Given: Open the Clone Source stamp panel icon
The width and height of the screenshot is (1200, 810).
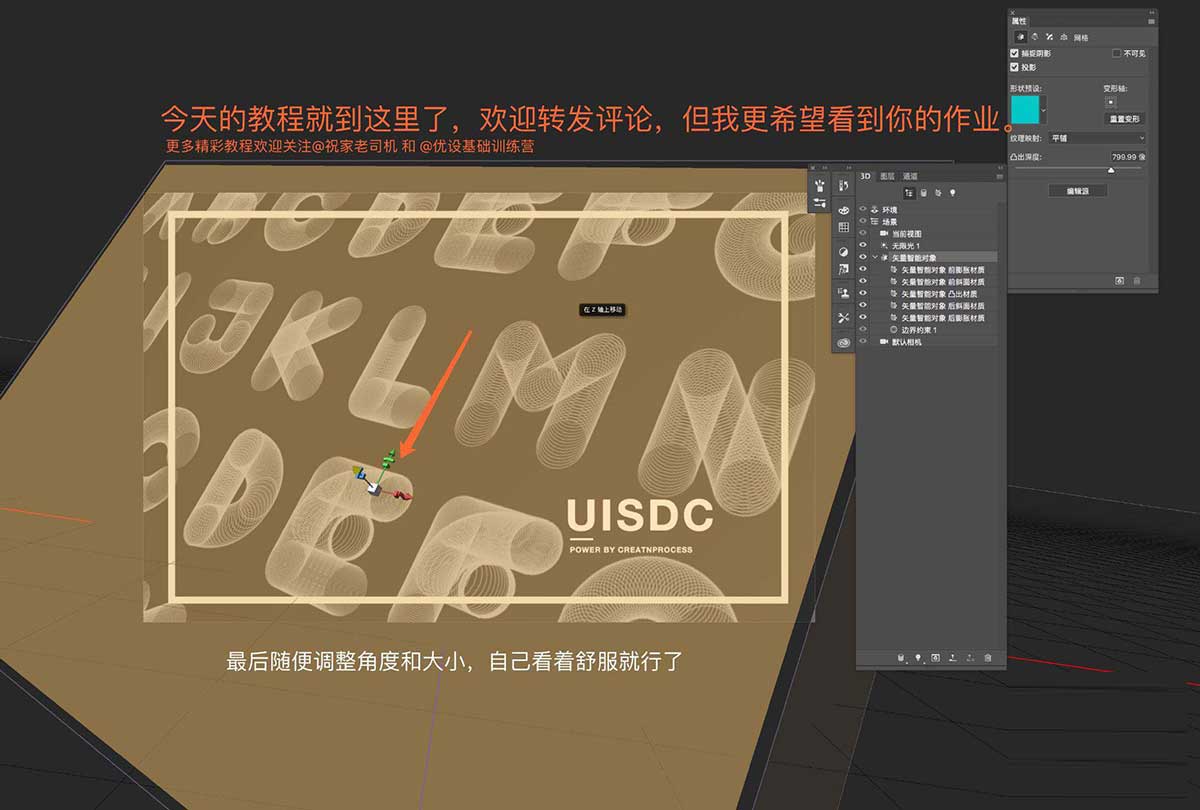Looking at the screenshot, I should 843,293.
